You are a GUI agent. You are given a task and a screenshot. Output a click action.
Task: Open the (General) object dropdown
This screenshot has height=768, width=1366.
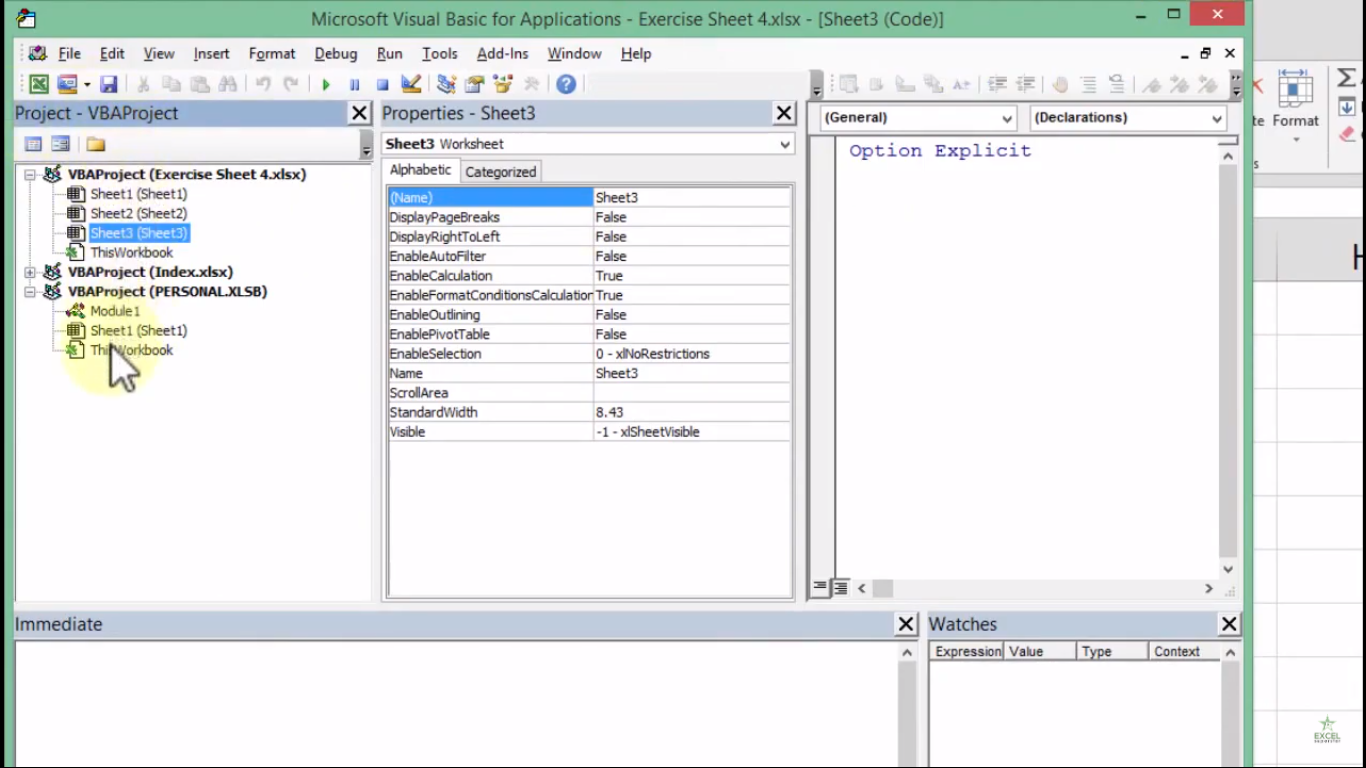(x=1007, y=118)
